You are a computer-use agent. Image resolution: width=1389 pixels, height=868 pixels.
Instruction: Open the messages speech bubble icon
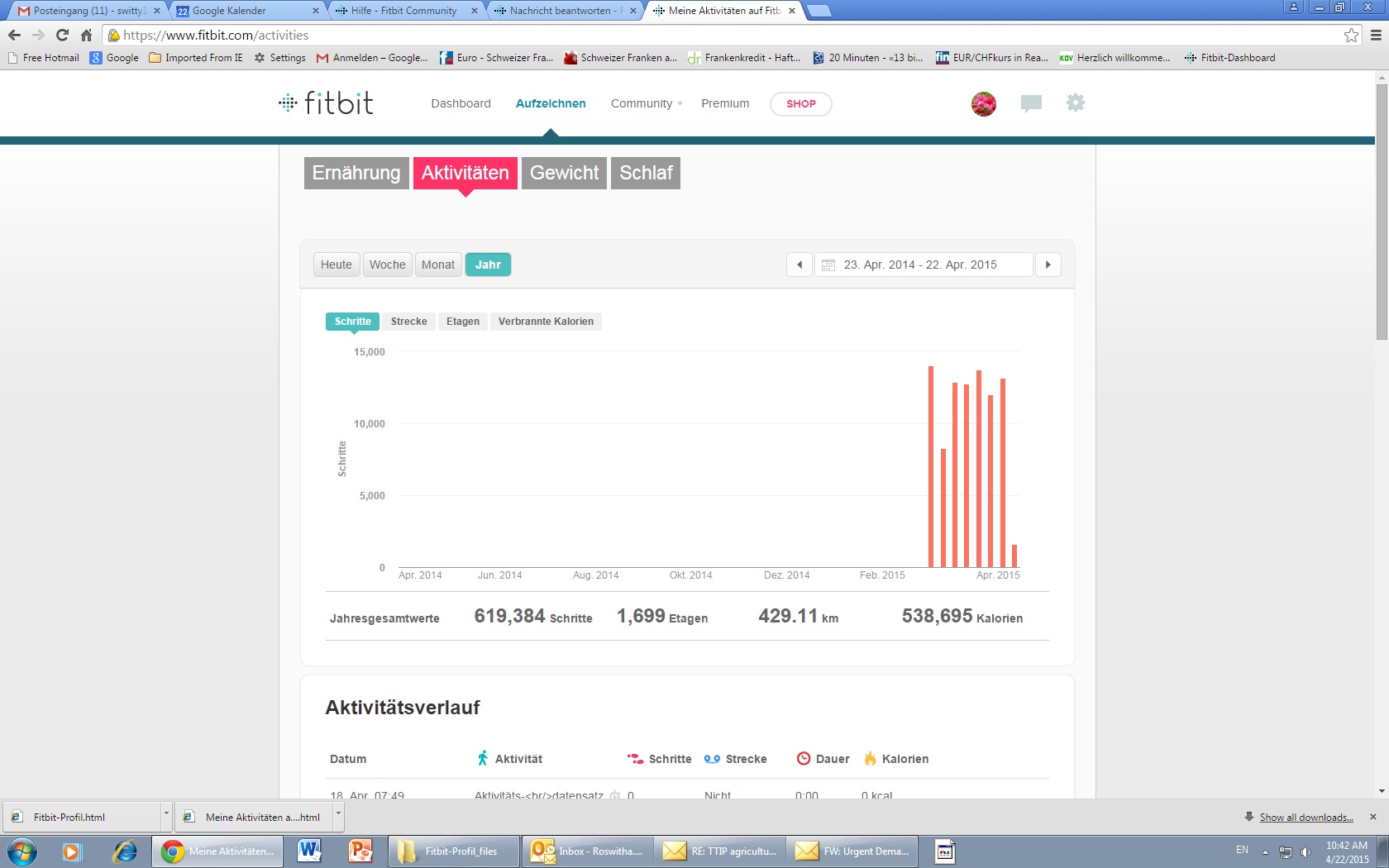[1031, 103]
